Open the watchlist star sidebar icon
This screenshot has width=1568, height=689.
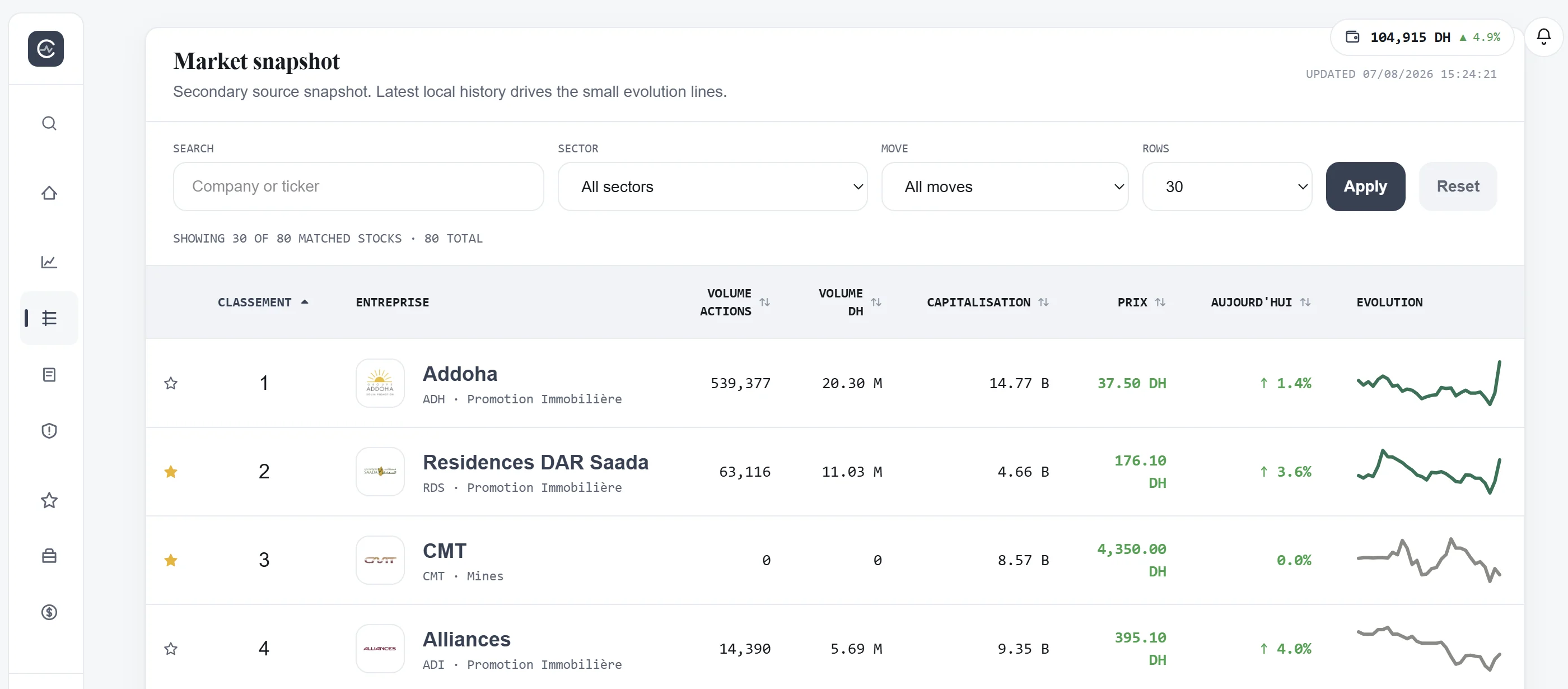click(x=49, y=500)
